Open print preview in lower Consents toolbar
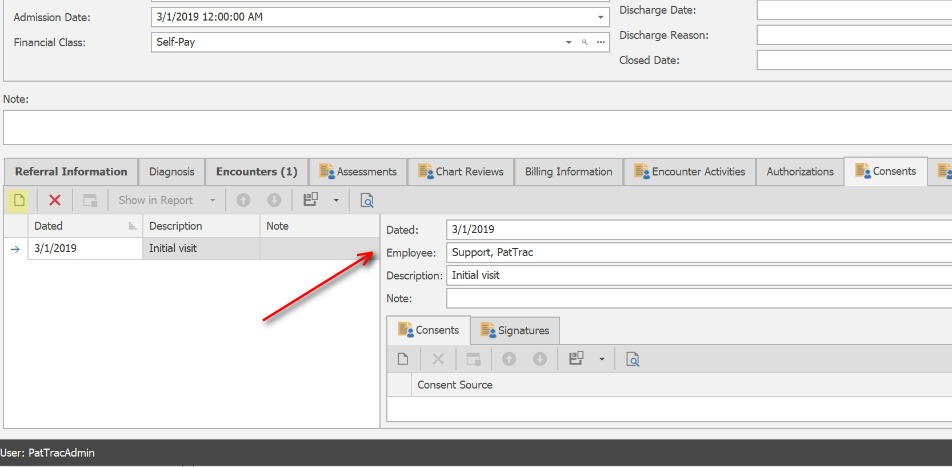 (632, 359)
